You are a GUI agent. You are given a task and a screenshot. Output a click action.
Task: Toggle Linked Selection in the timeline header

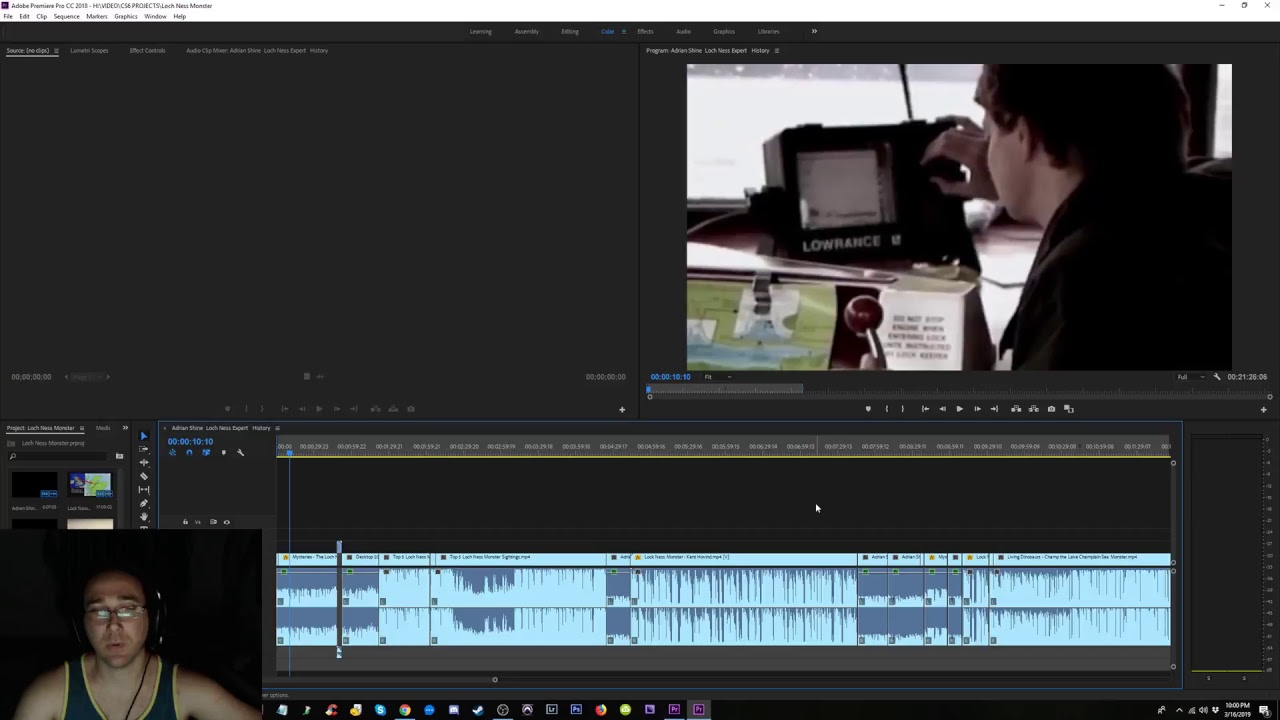pos(206,452)
